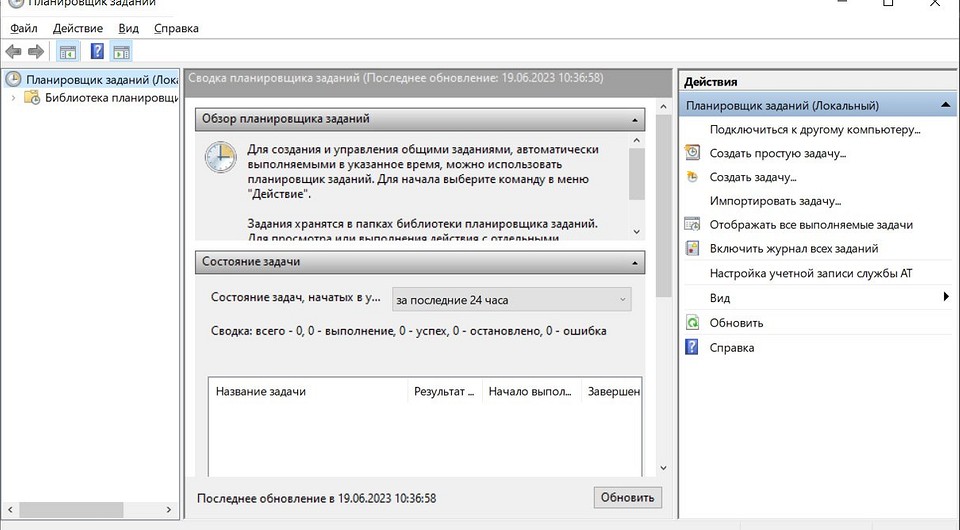Collapse the Обзор планировщика заданий section
This screenshot has height=530, width=960.
click(x=634, y=119)
